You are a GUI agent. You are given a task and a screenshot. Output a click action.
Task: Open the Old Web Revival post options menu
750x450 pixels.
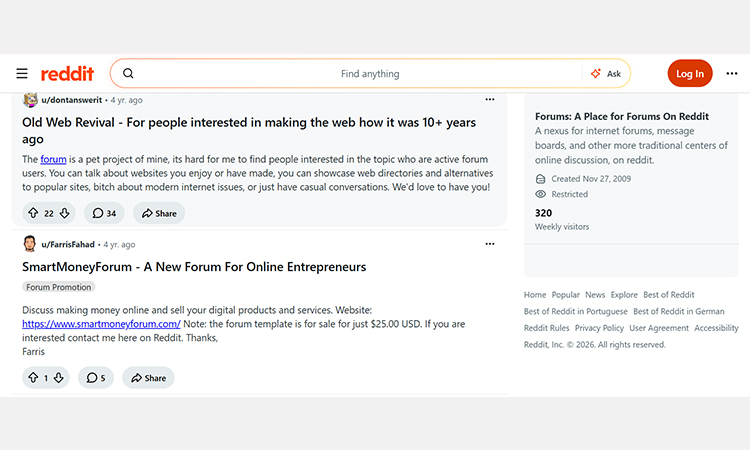[x=490, y=99]
